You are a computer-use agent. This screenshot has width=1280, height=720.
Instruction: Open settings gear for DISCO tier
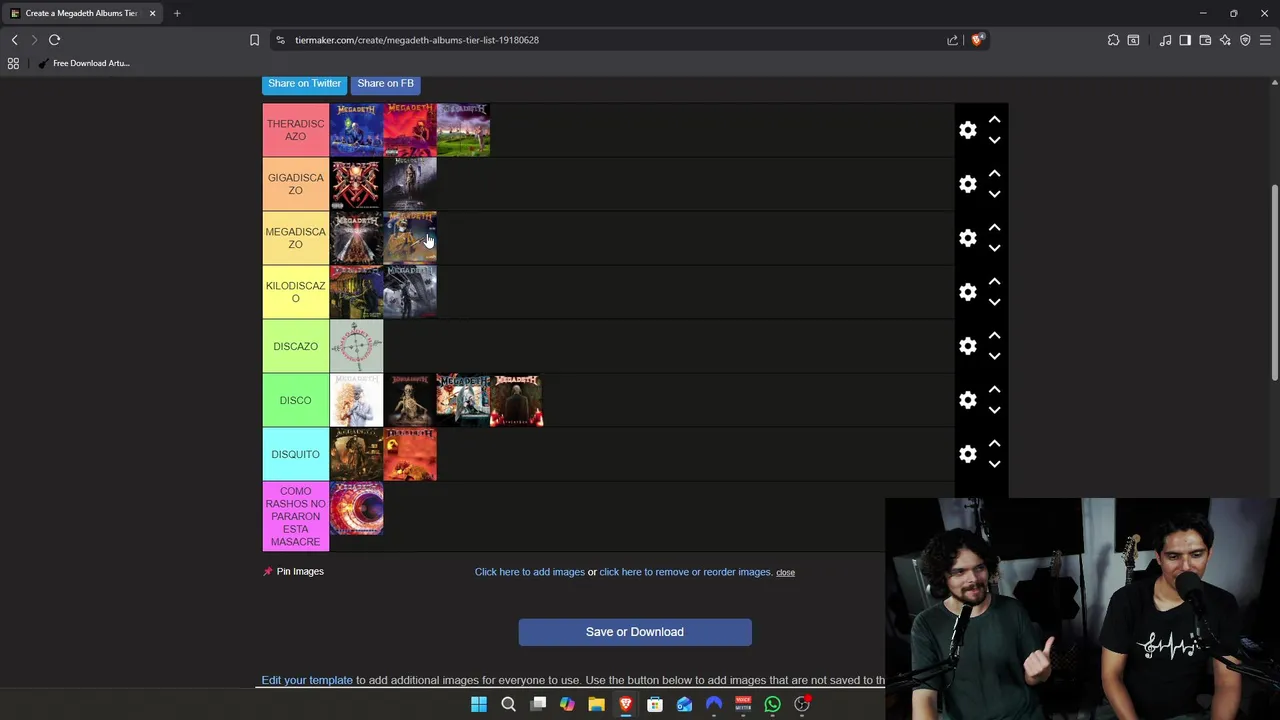pyautogui.click(x=967, y=400)
